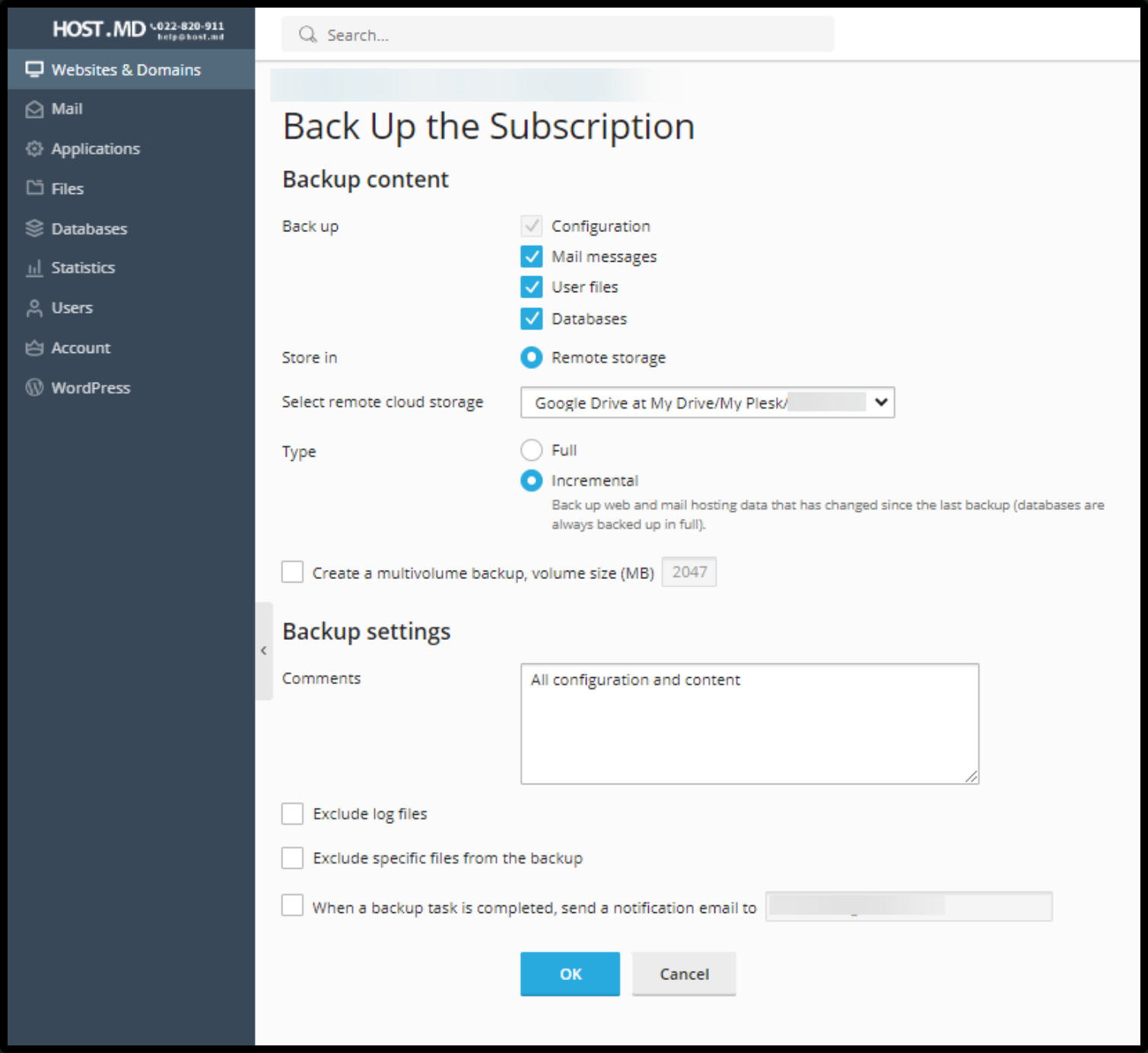
Task: Click the volume size field showing 2047
Action: (x=689, y=572)
